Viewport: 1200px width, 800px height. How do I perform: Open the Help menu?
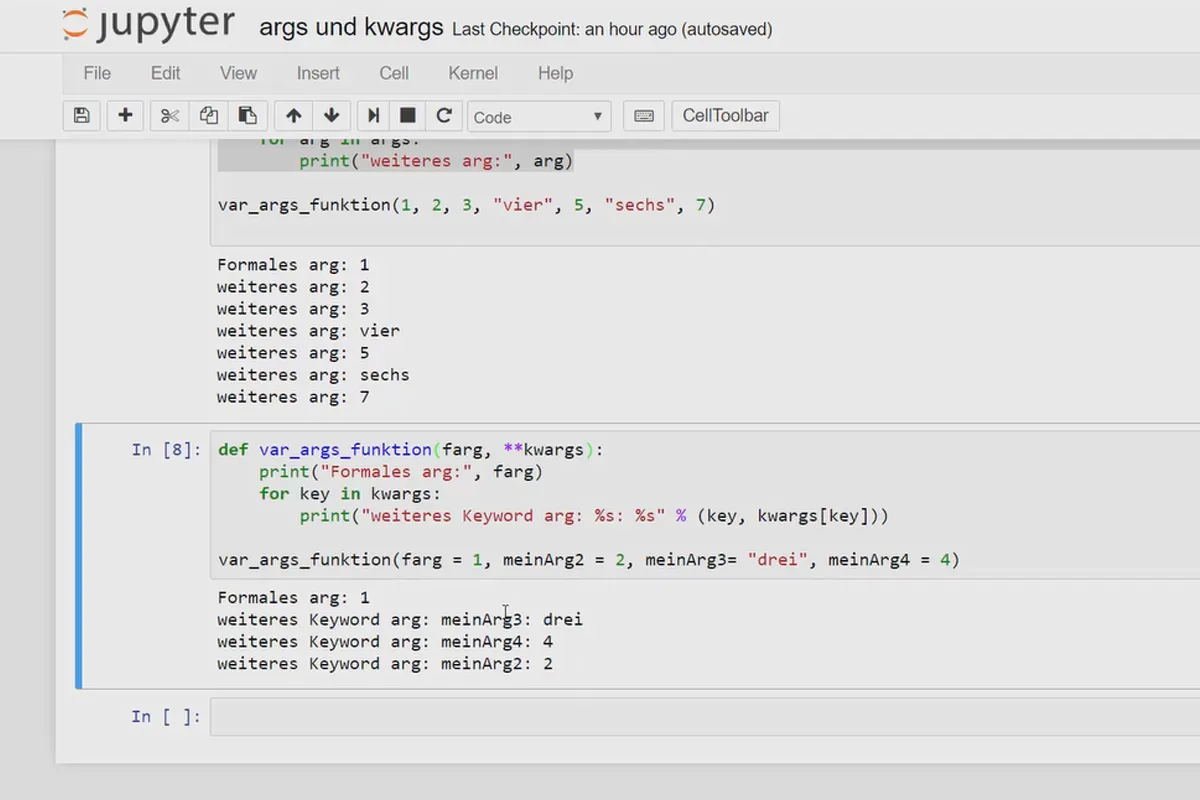pyautogui.click(x=555, y=73)
